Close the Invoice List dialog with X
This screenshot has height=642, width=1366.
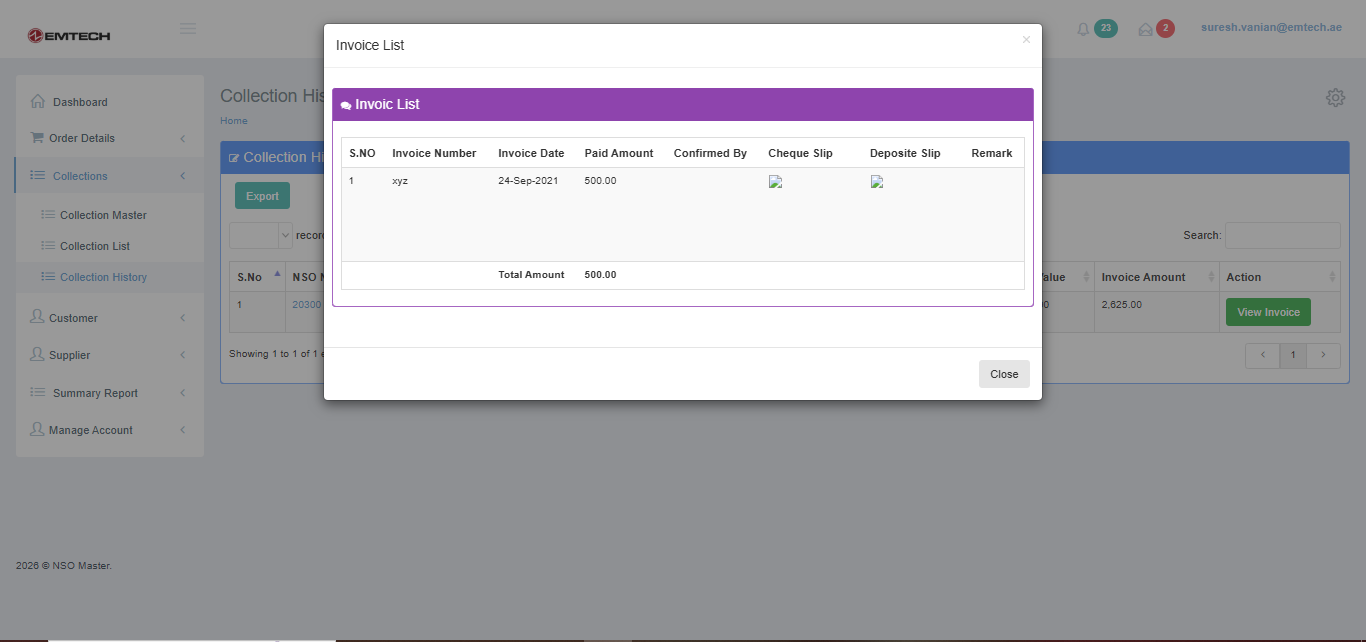coord(1026,40)
